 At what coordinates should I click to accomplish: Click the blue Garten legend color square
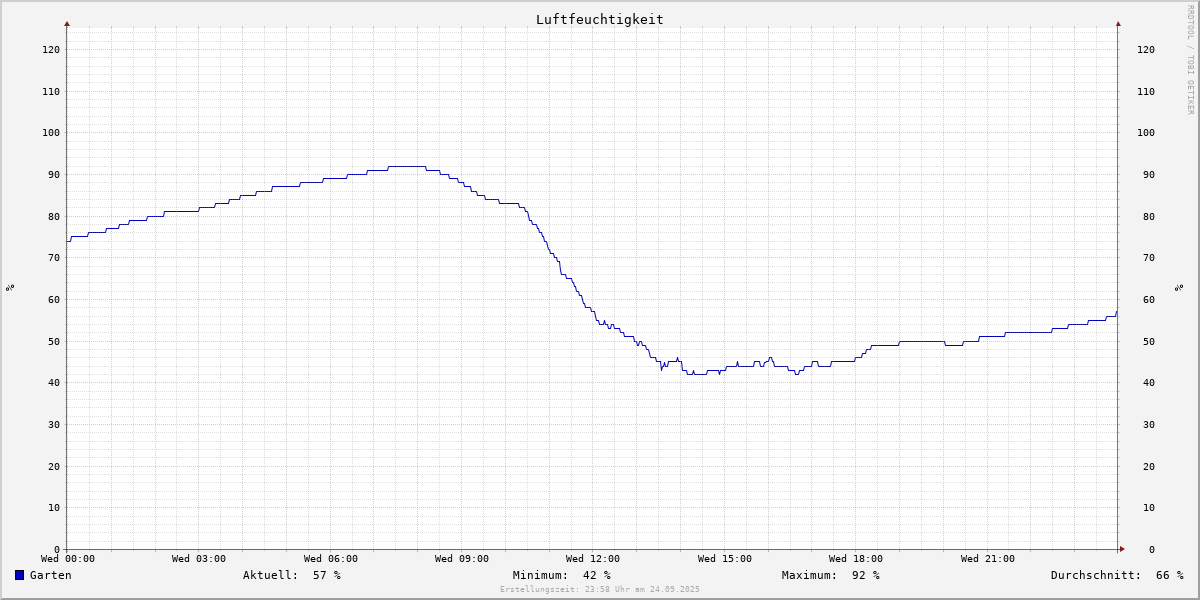pyautogui.click(x=19, y=575)
